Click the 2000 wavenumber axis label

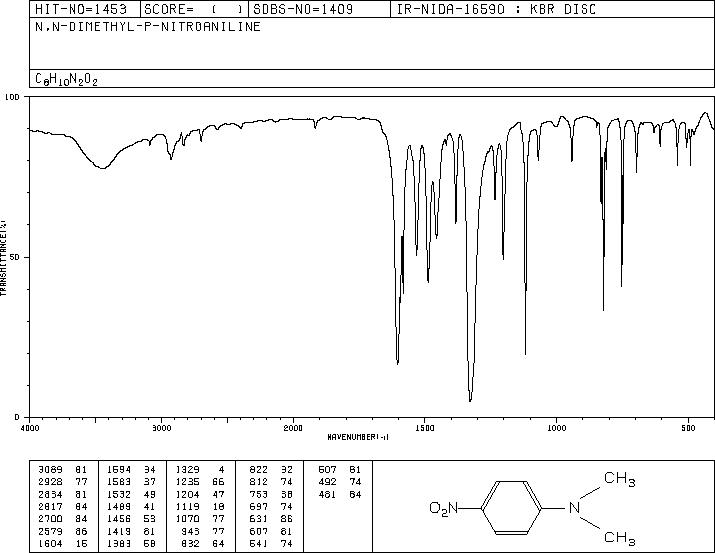(x=293, y=428)
